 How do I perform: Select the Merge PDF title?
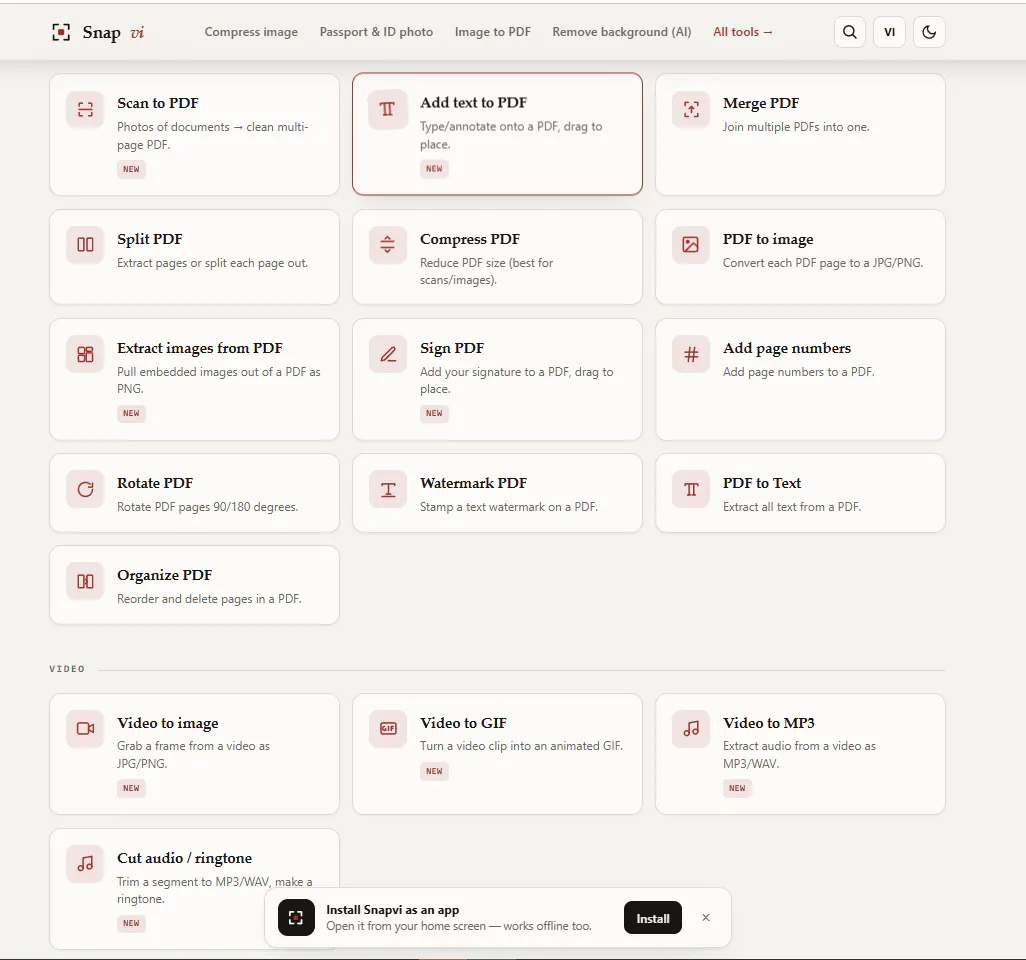coord(760,103)
